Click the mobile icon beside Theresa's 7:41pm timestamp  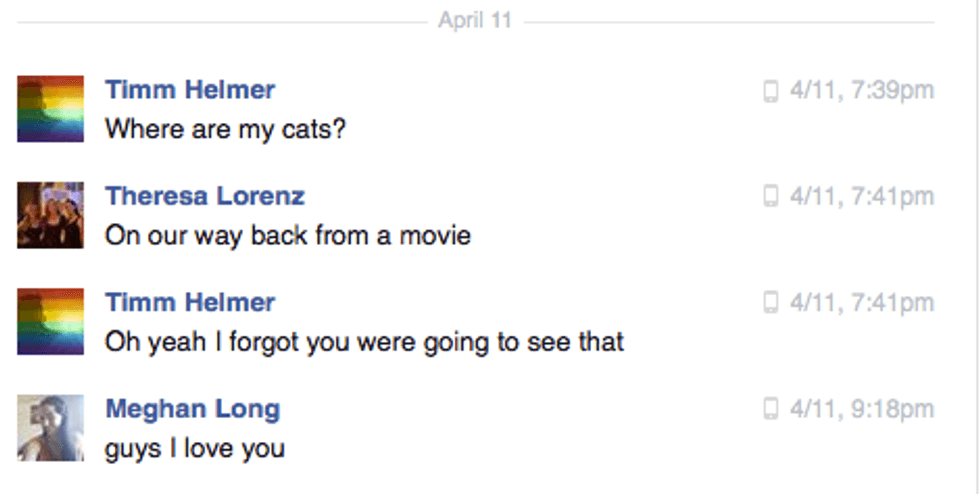point(770,197)
